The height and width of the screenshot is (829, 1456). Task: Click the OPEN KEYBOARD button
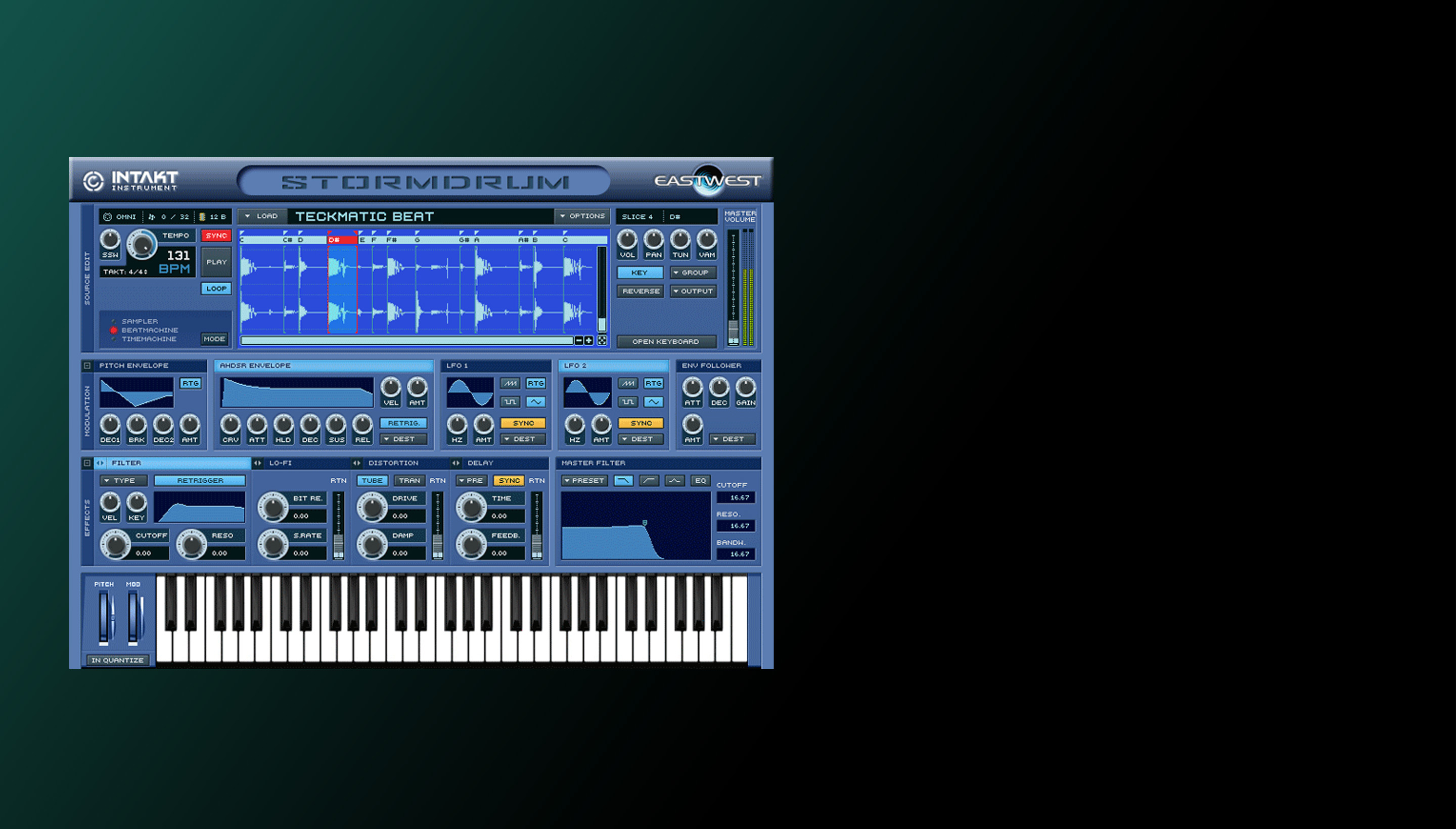665,342
